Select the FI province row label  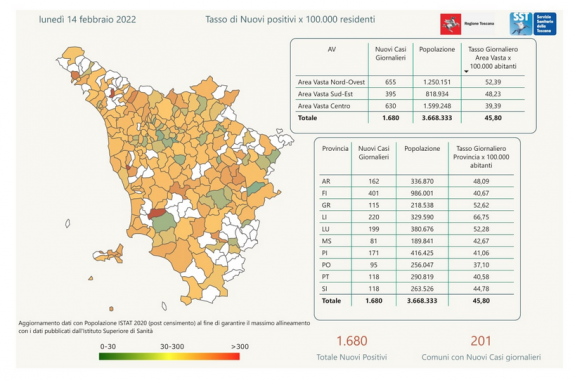[324, 193]
